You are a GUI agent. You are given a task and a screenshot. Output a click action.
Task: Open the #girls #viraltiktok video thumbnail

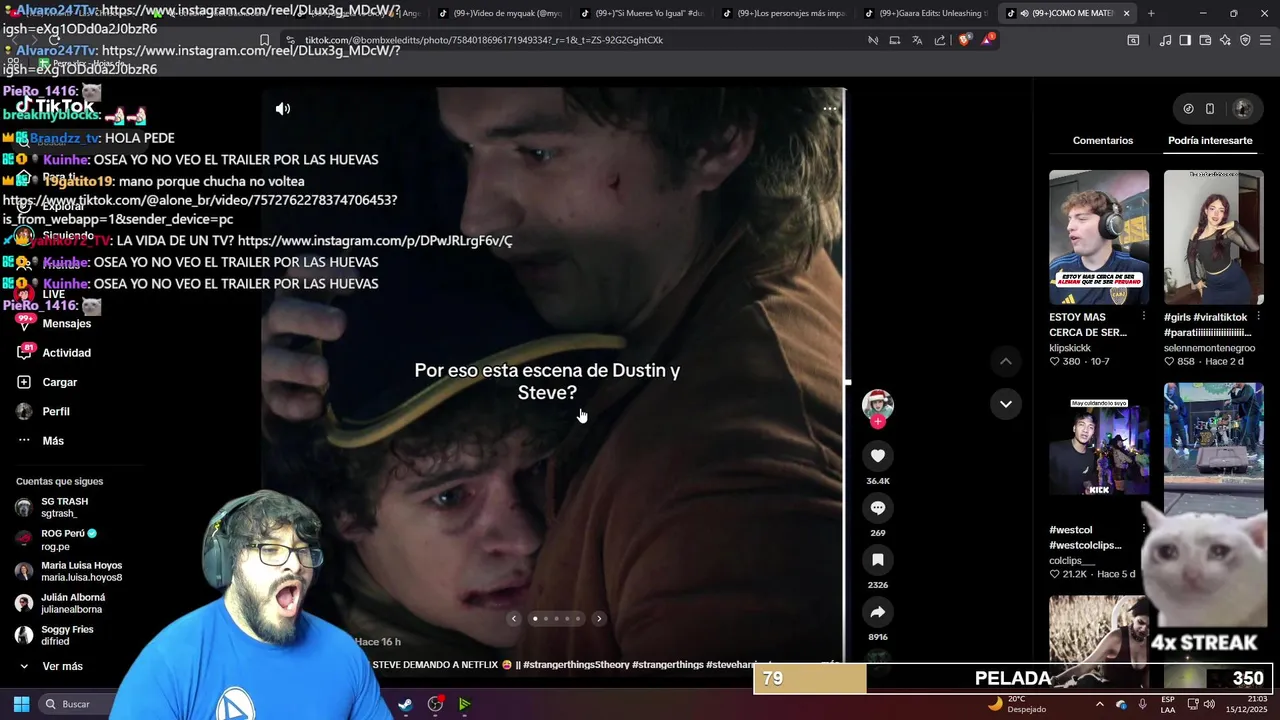click(1213, 237)
